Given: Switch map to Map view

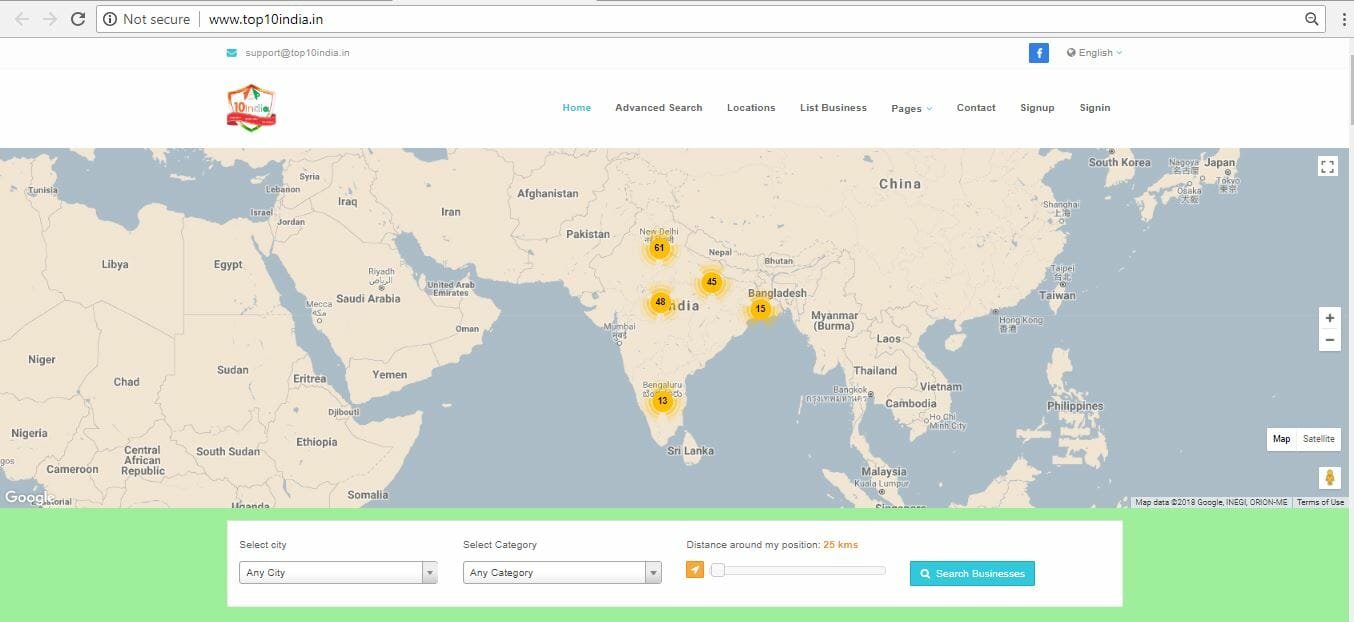Looking at the screenshot, I should tap(1281, 439).
